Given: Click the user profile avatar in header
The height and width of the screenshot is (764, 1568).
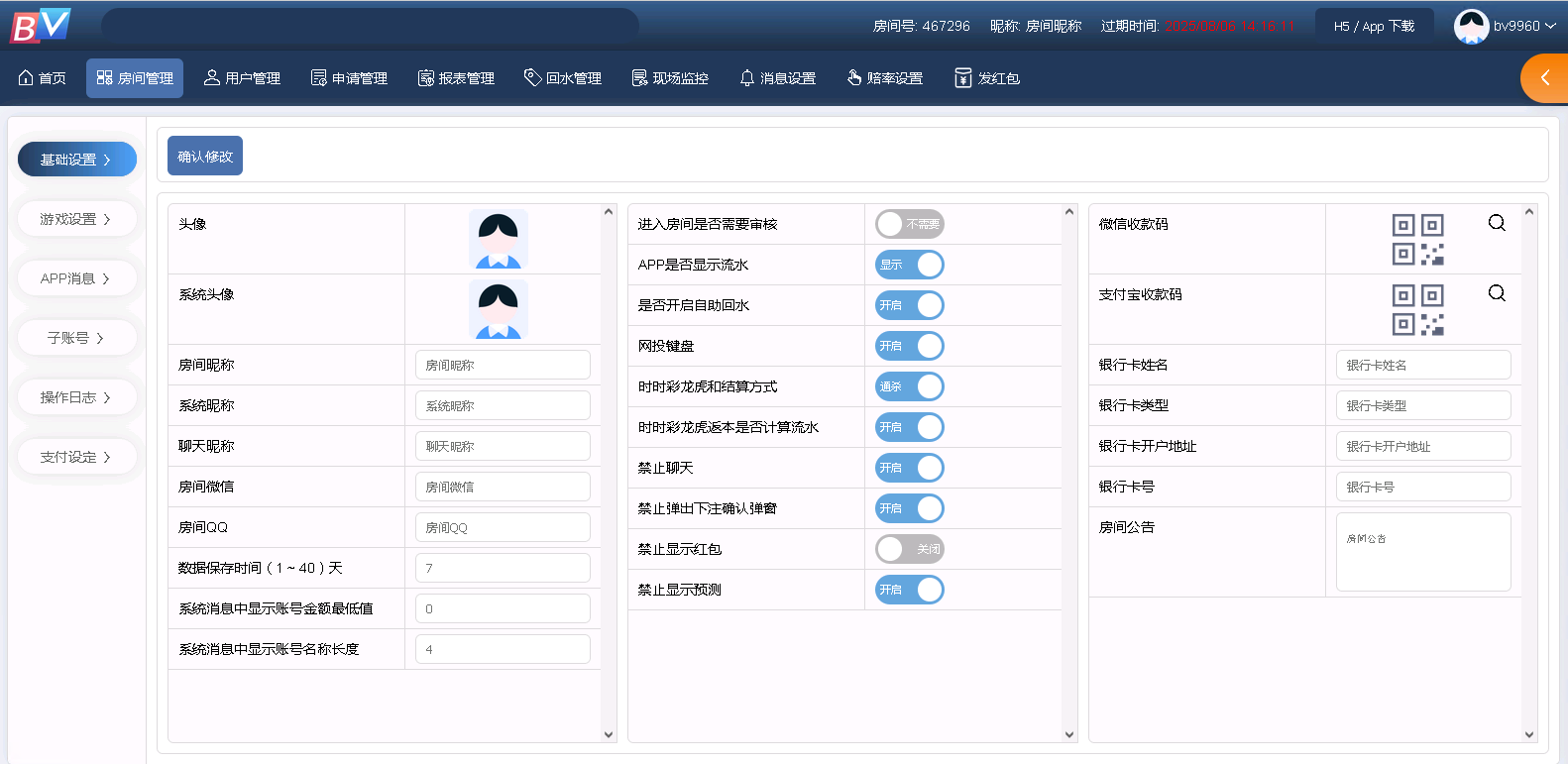Looking at the screenshot, I should (1471, 27).
